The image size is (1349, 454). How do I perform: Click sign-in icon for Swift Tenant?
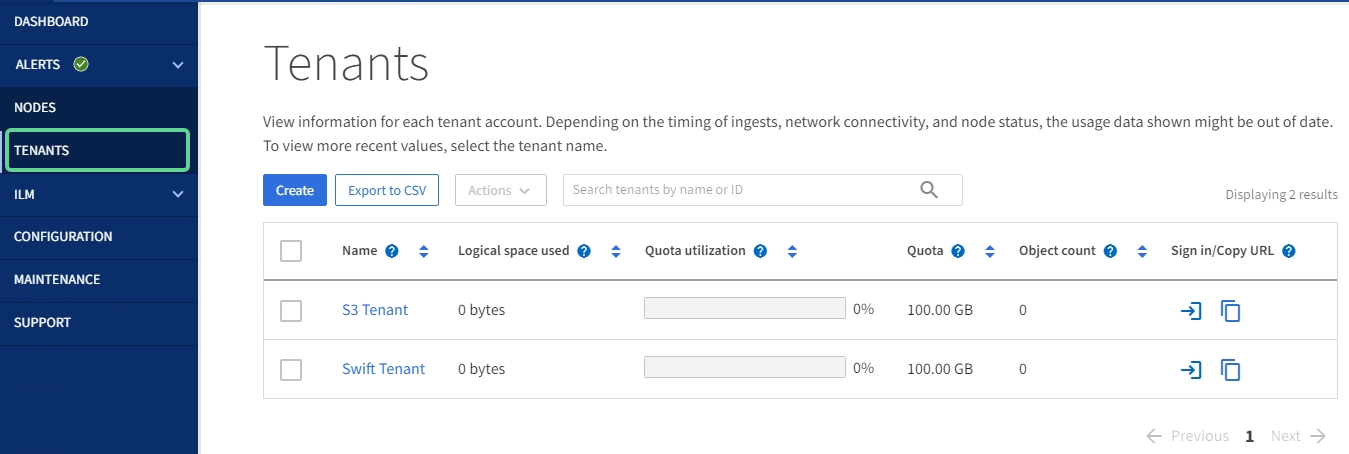coord(1190,370)
